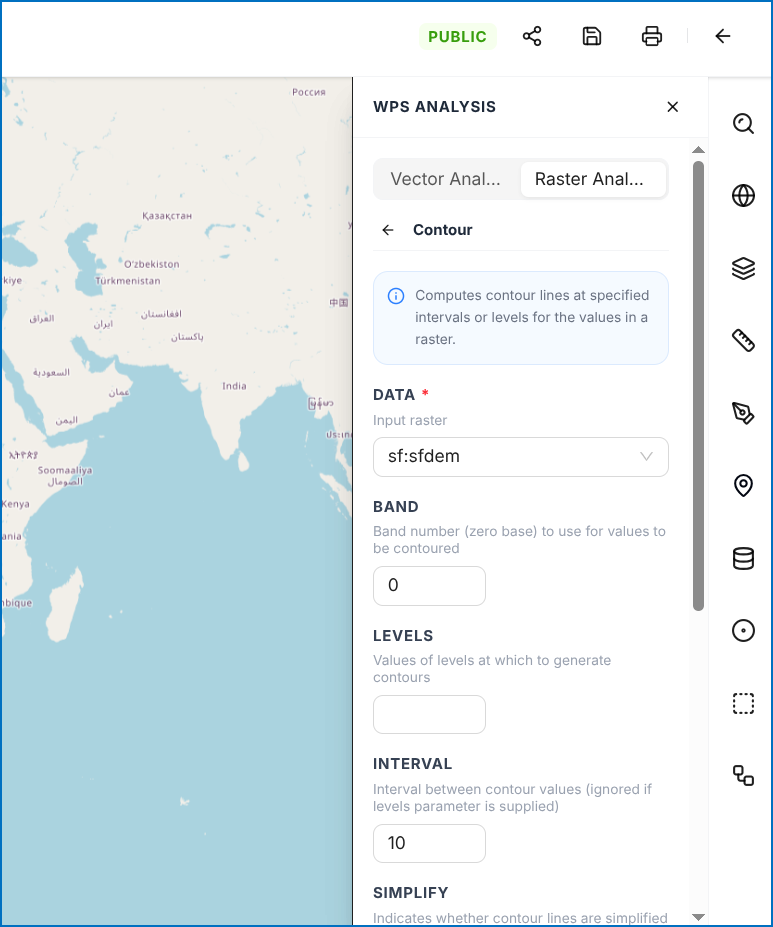Open the database icon in sidebar

[743, 558]
